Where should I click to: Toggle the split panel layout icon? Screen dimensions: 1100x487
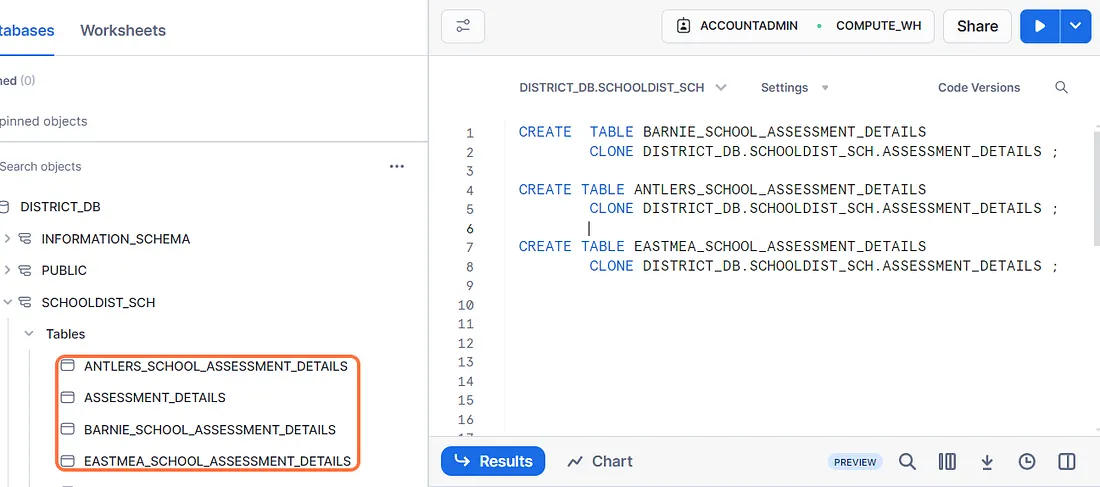[x=1067, y=461]
